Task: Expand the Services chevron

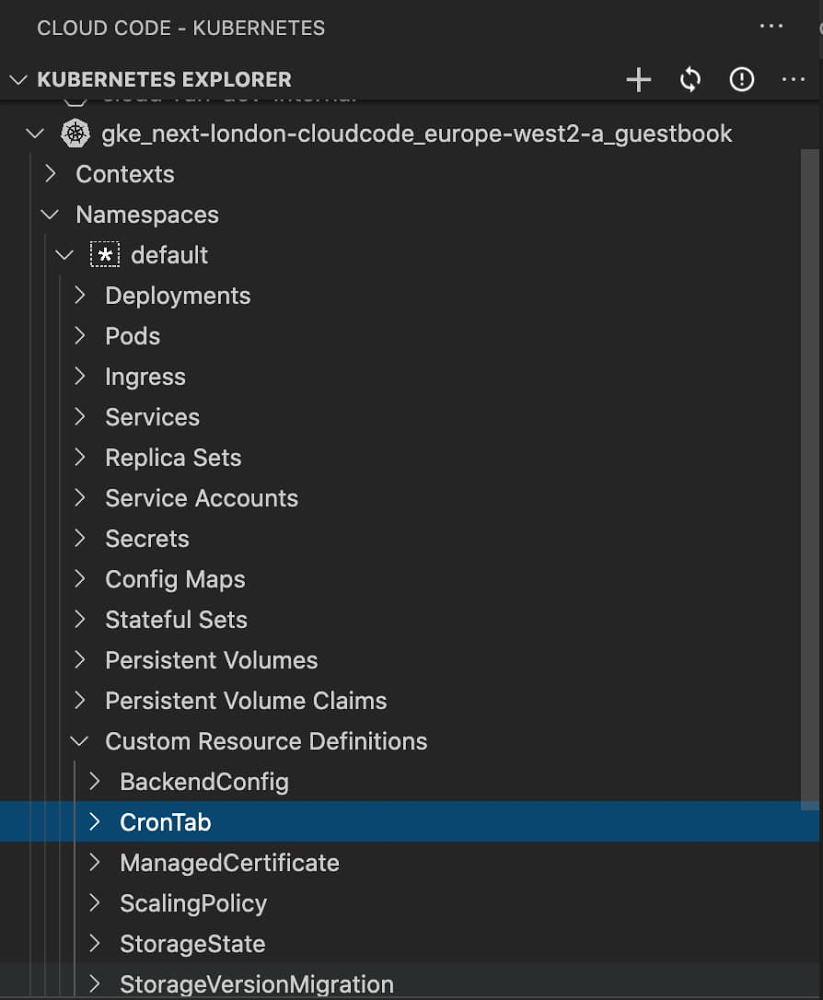Action: pyautogui.click(x=80, y=417)
